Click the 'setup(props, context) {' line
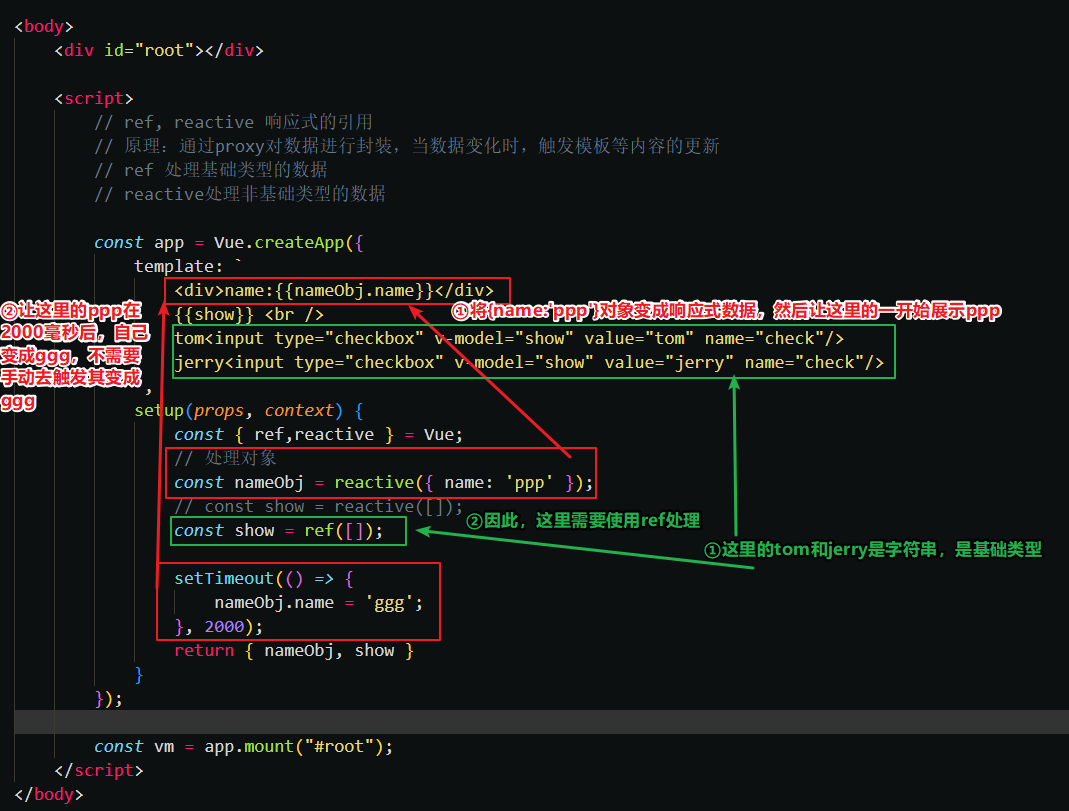This screenshot has width=1069, height=811. tap(249, 410)
